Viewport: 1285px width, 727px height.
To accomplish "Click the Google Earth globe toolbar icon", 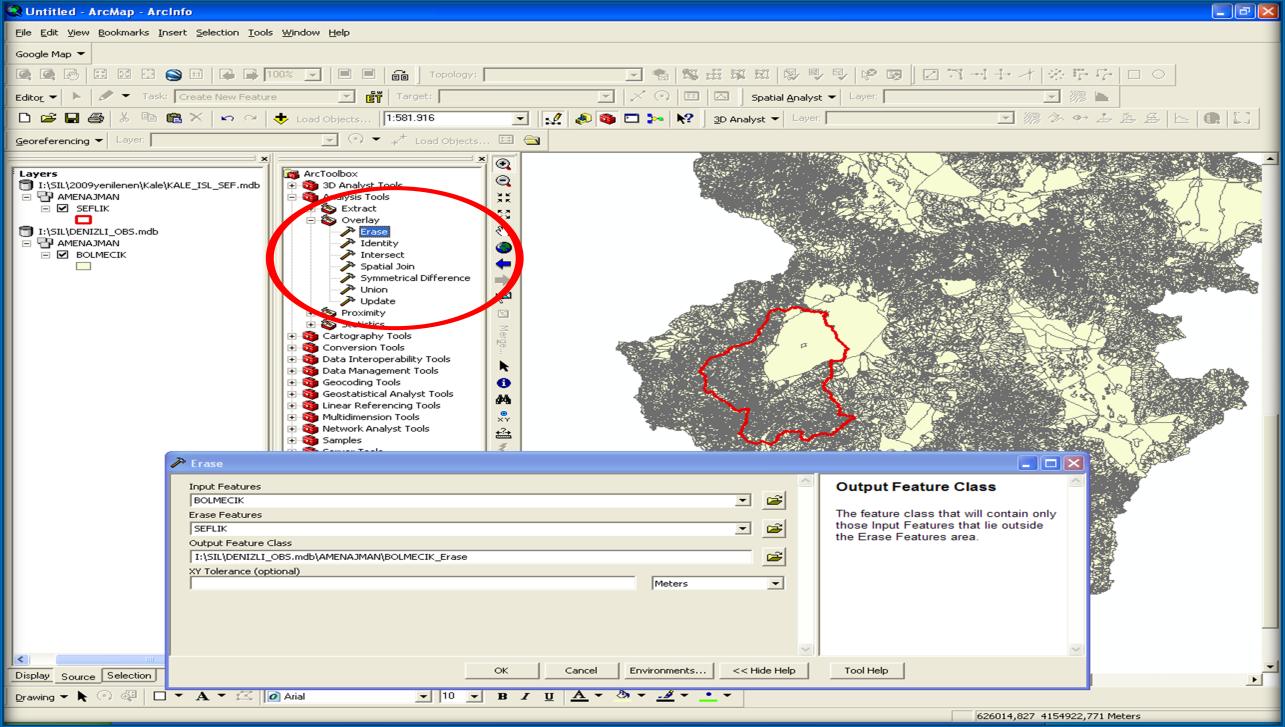I will 174,75.
